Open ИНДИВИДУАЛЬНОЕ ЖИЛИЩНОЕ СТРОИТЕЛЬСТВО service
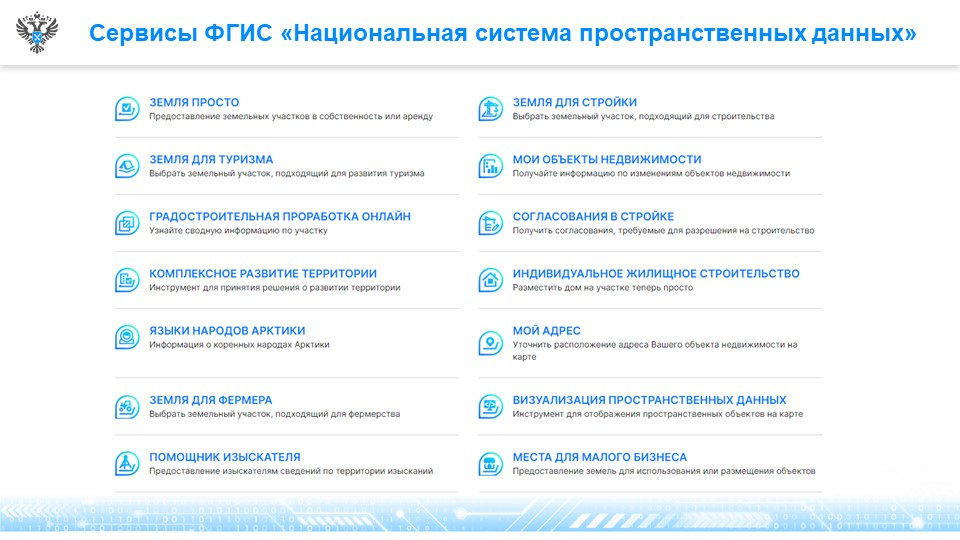960x540 pixels. coord(656,274)
